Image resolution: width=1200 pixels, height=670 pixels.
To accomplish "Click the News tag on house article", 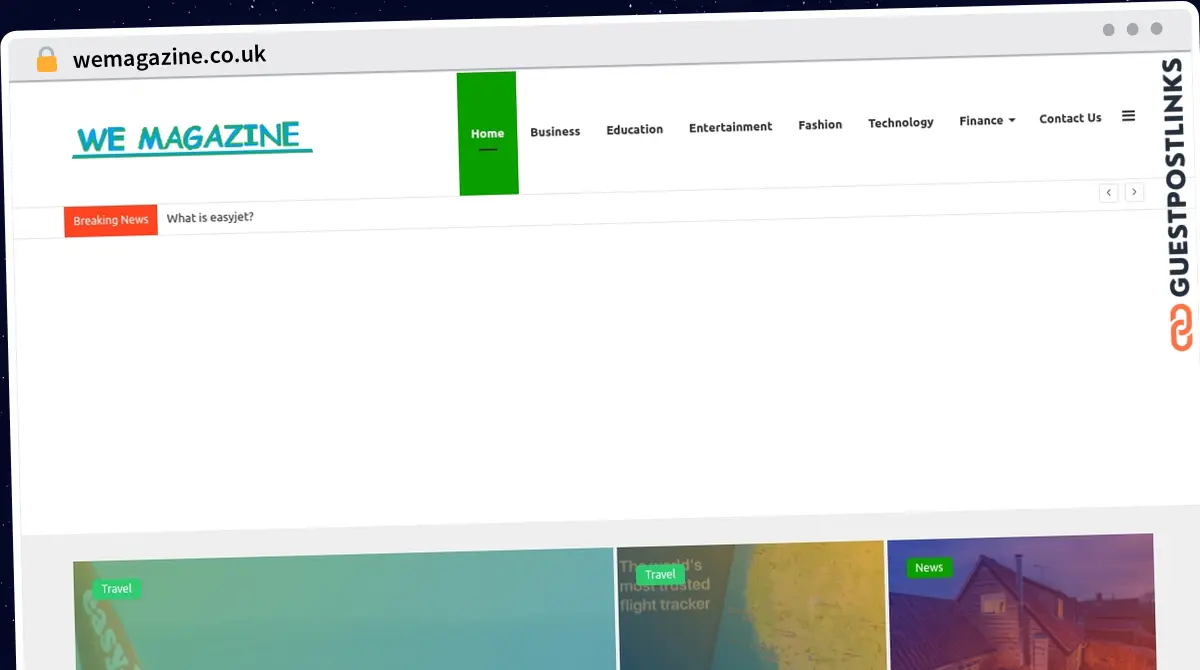I will [x=929, y=568].
